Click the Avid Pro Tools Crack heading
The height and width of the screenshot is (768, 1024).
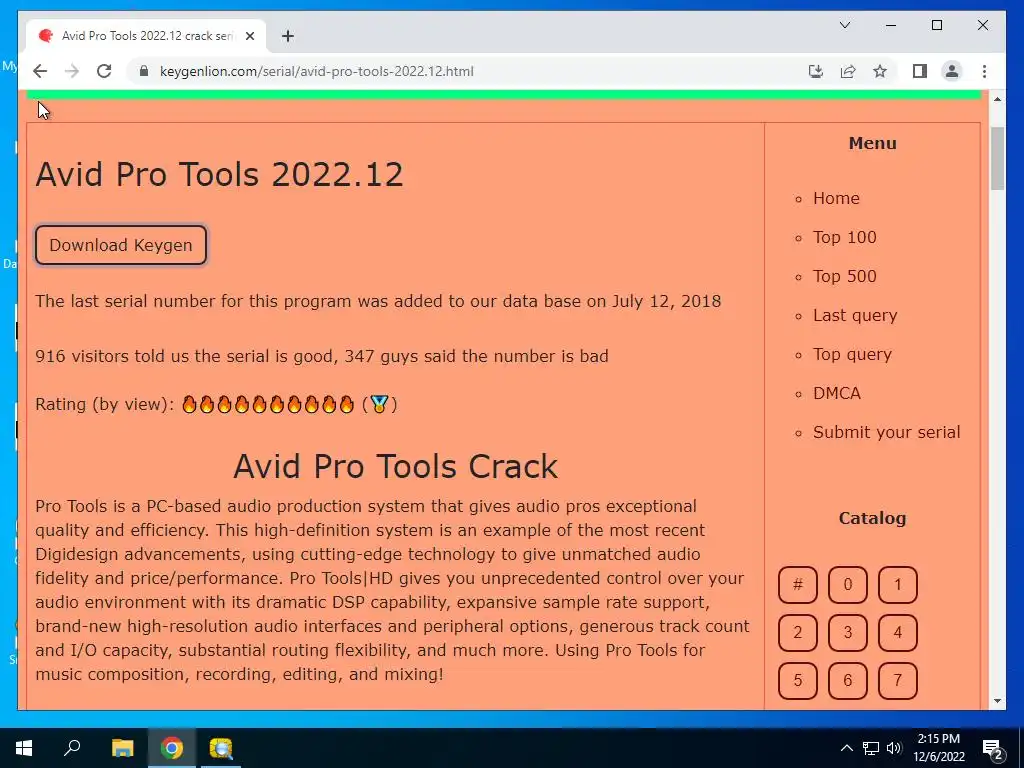click(395, 466)
